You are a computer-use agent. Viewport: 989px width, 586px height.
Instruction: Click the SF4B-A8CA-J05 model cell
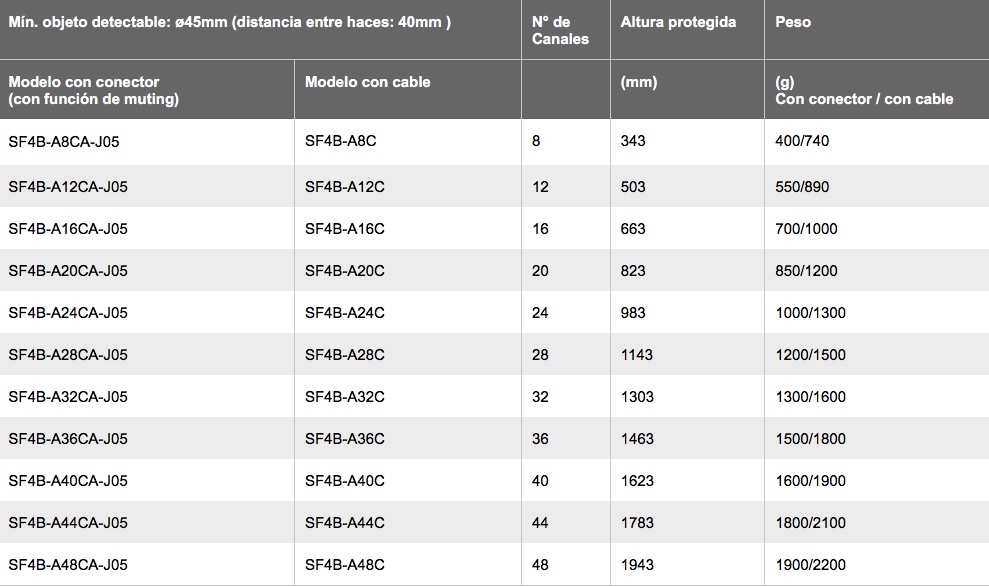coord(64,141)
